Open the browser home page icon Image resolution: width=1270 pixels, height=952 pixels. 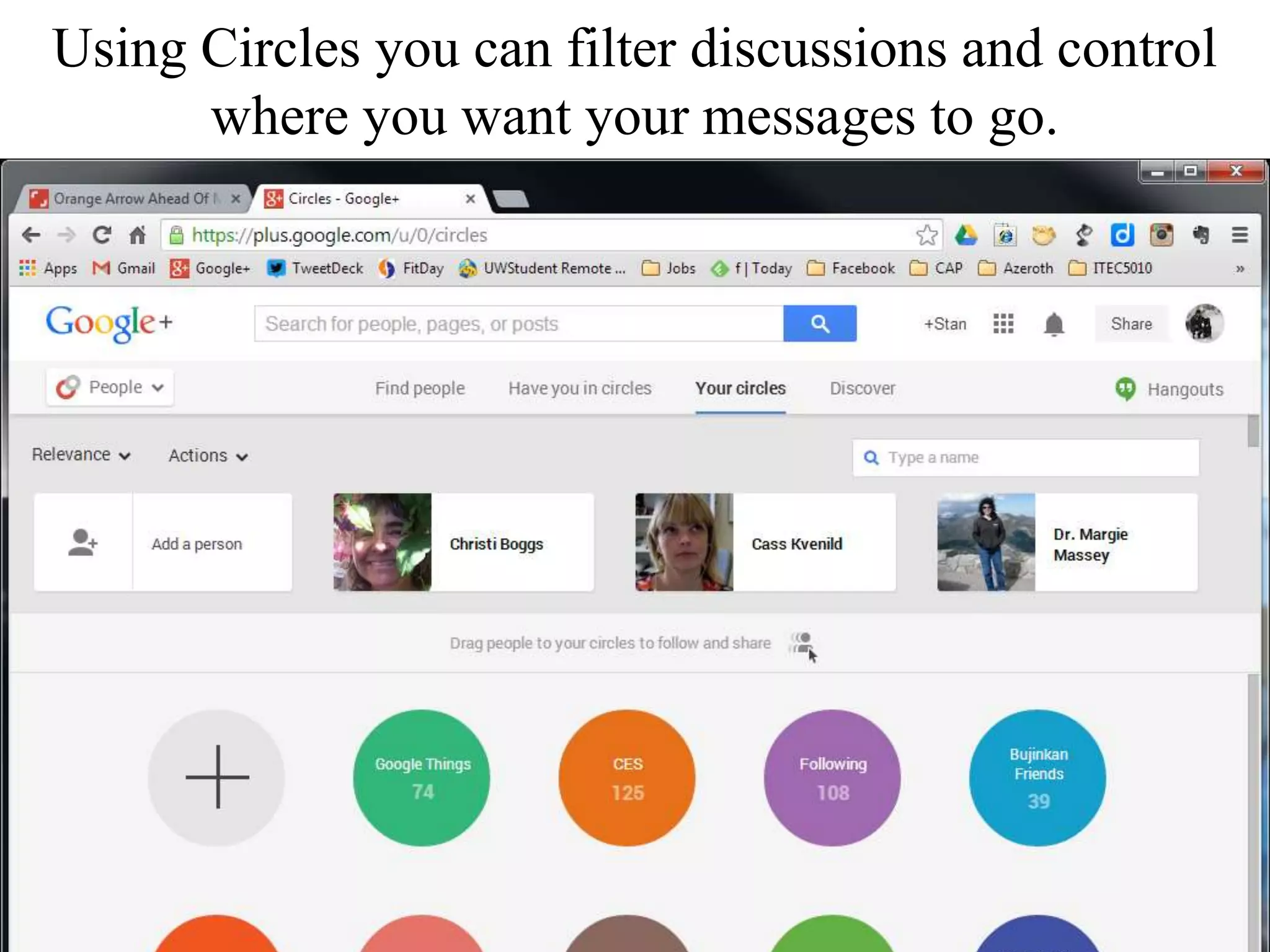point(137,235)
